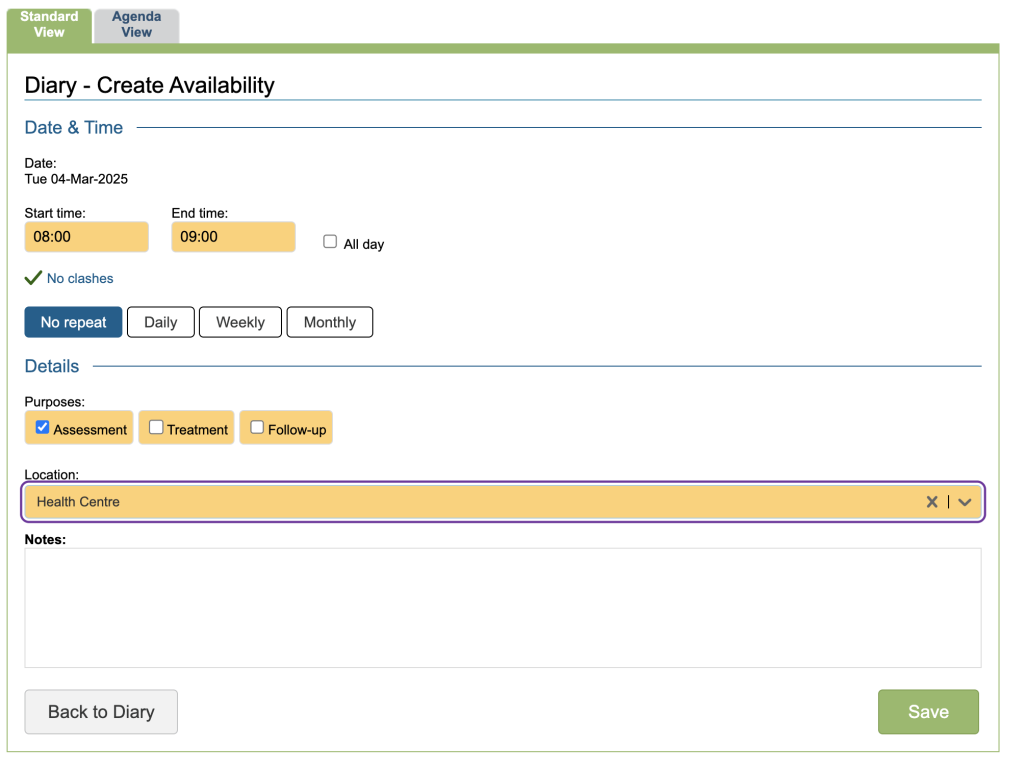This screenshot has height=768, width=1024.
Task: Clear the Health Centre location selection
Action: point(931,502)
